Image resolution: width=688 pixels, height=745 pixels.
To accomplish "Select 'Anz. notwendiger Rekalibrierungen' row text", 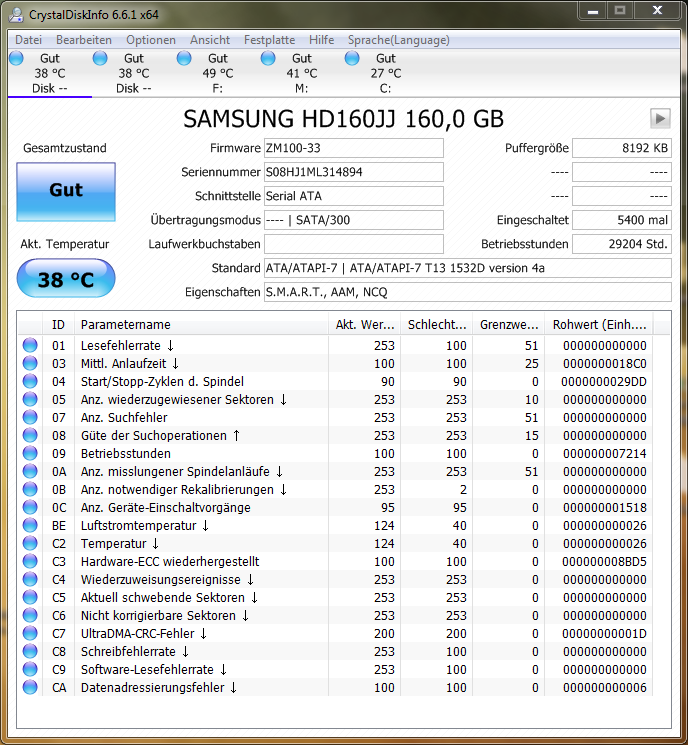I will pyautogui.click(x=177, y=489).
